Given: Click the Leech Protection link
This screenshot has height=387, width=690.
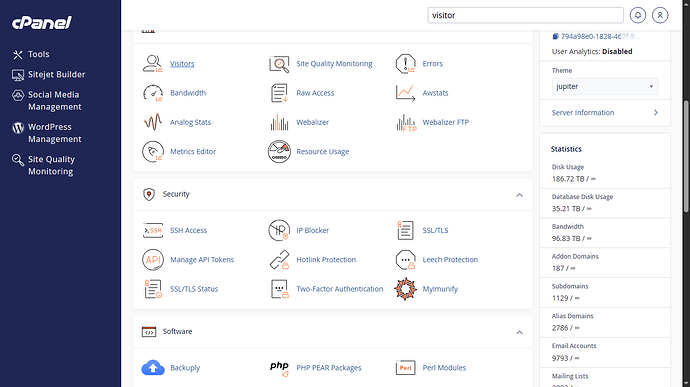Looking at the screenshot, I should click(450, 260).
